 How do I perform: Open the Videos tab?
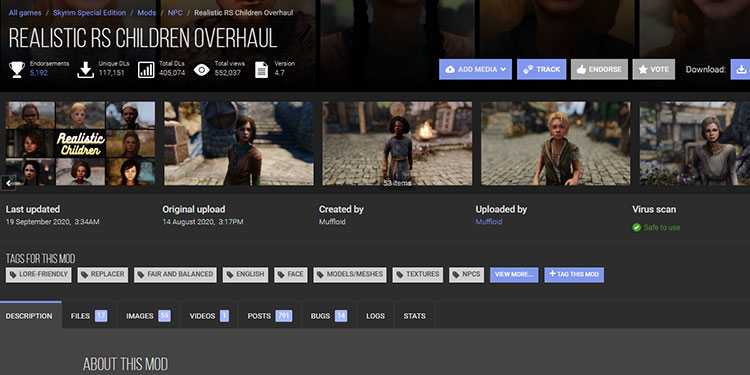209,316
